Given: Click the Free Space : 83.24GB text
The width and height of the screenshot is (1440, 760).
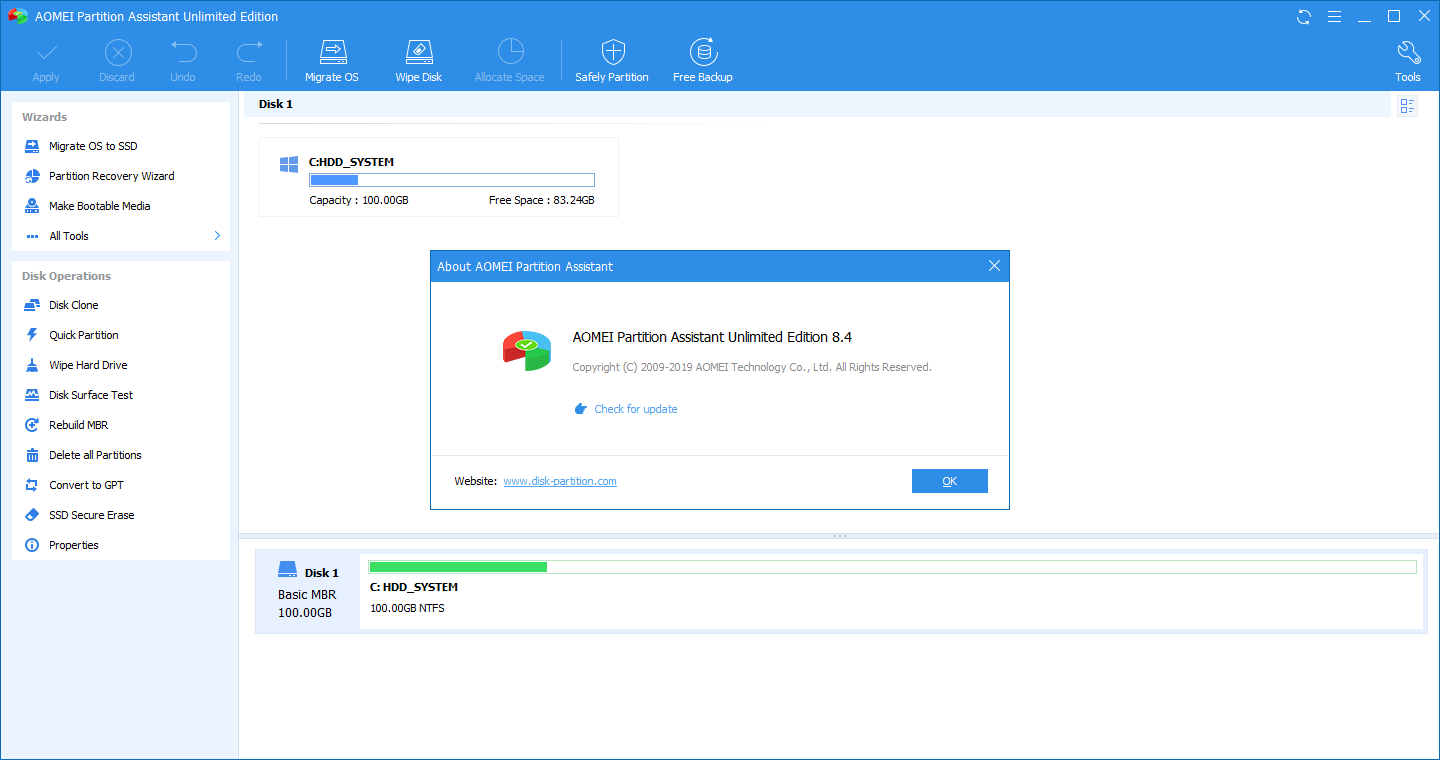Looking at the screenshot, I should click(542, 200).
